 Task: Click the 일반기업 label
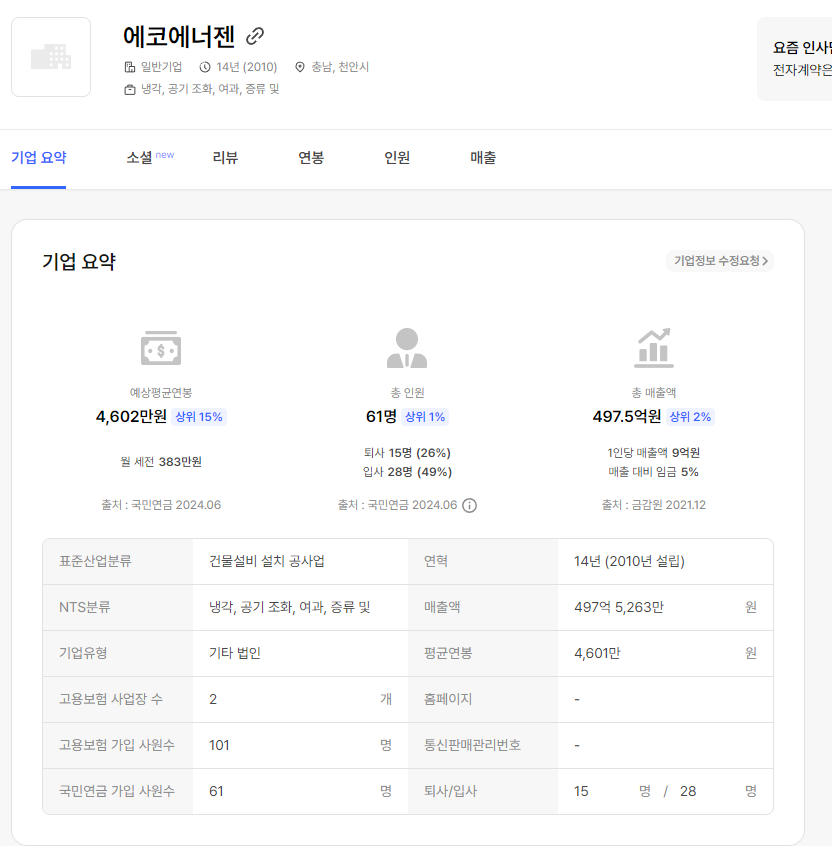(x=161, y=67)
